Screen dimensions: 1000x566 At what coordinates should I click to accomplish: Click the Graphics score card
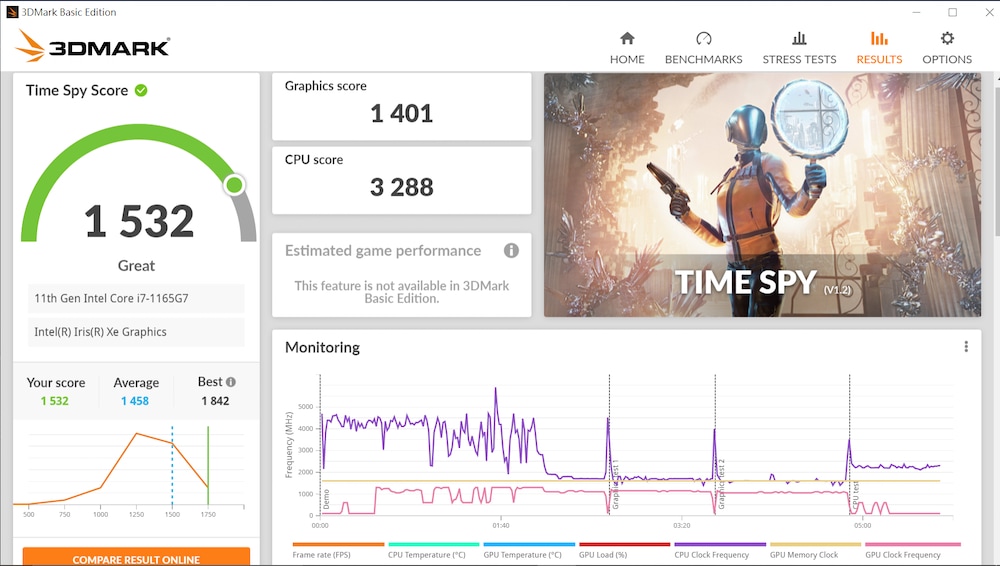tap(401, 106)
